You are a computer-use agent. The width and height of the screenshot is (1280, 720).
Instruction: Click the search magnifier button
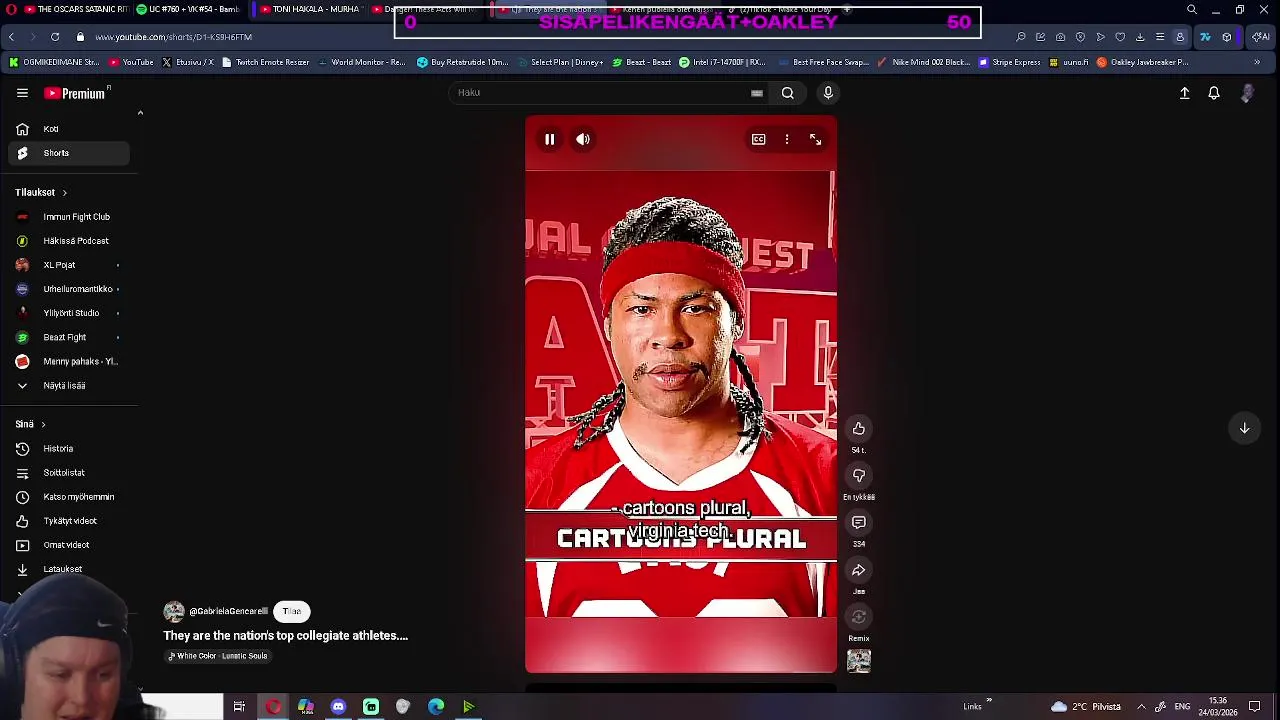click(788, 93)
